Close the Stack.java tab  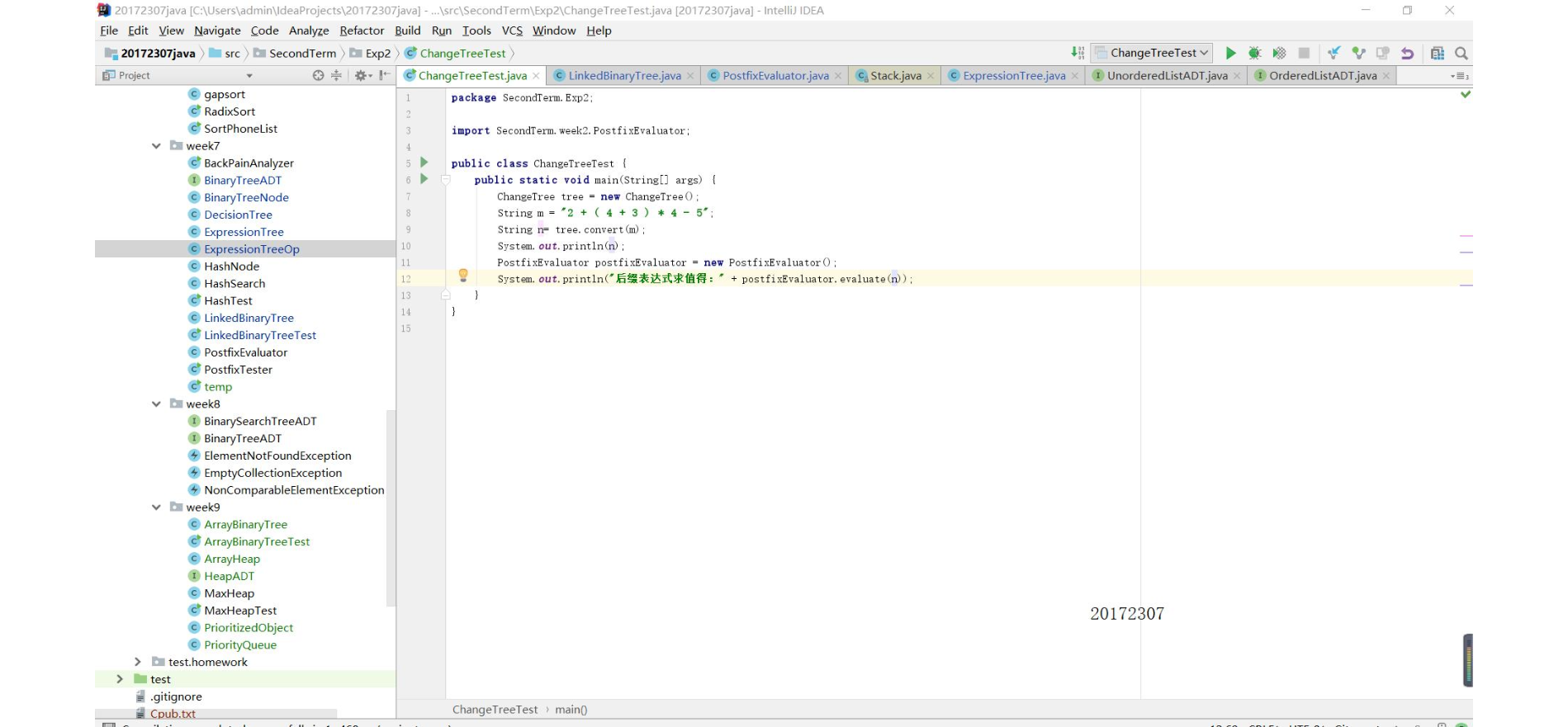pos(931,76)
